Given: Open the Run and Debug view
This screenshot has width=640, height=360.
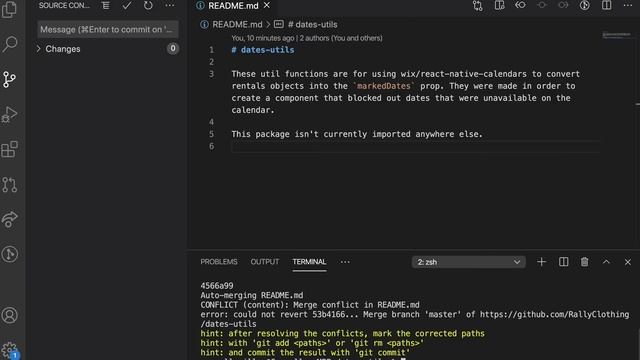Looking at the screenshot, I should 9,114.
